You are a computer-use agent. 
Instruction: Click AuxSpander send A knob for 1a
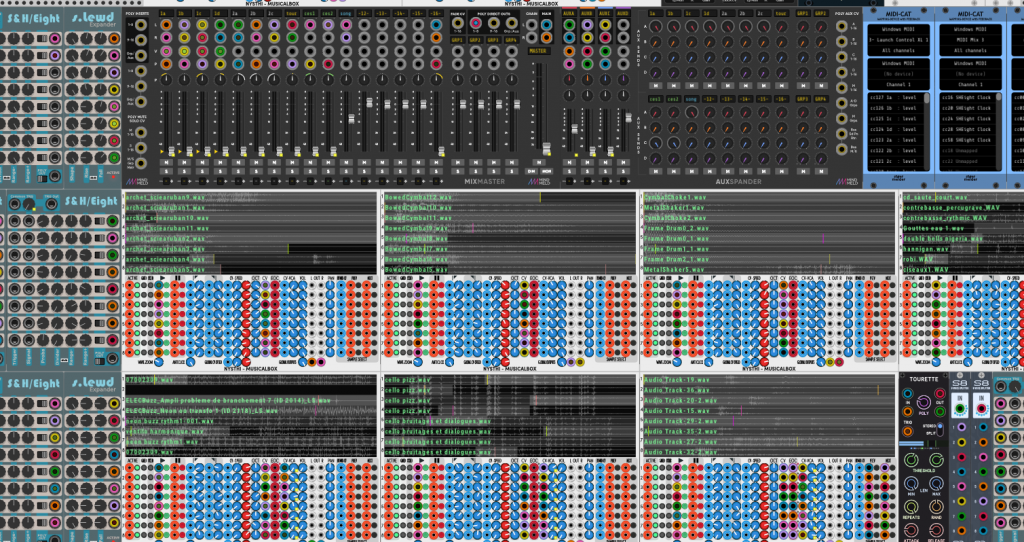[656, 26]
